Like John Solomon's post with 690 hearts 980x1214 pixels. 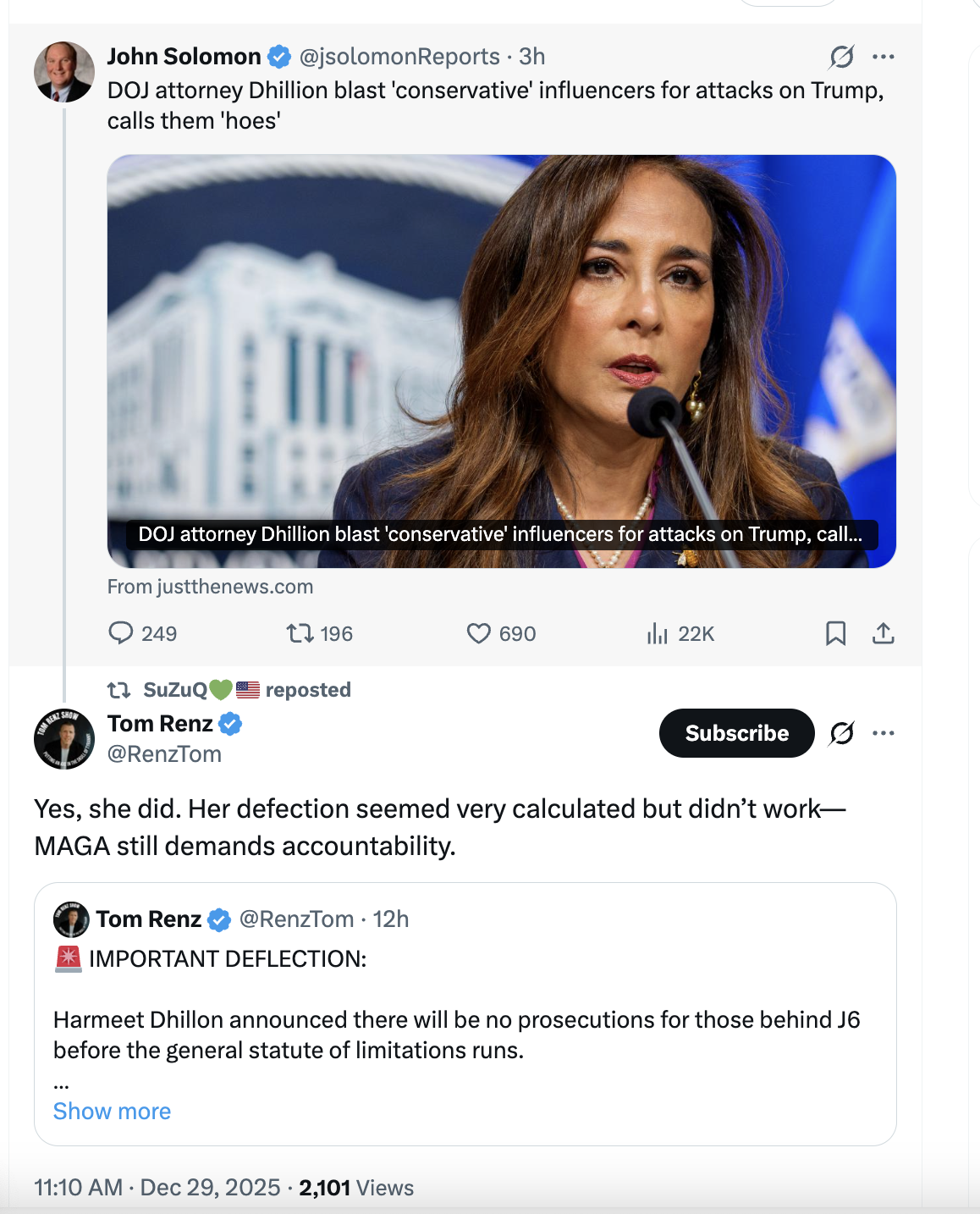479,633
